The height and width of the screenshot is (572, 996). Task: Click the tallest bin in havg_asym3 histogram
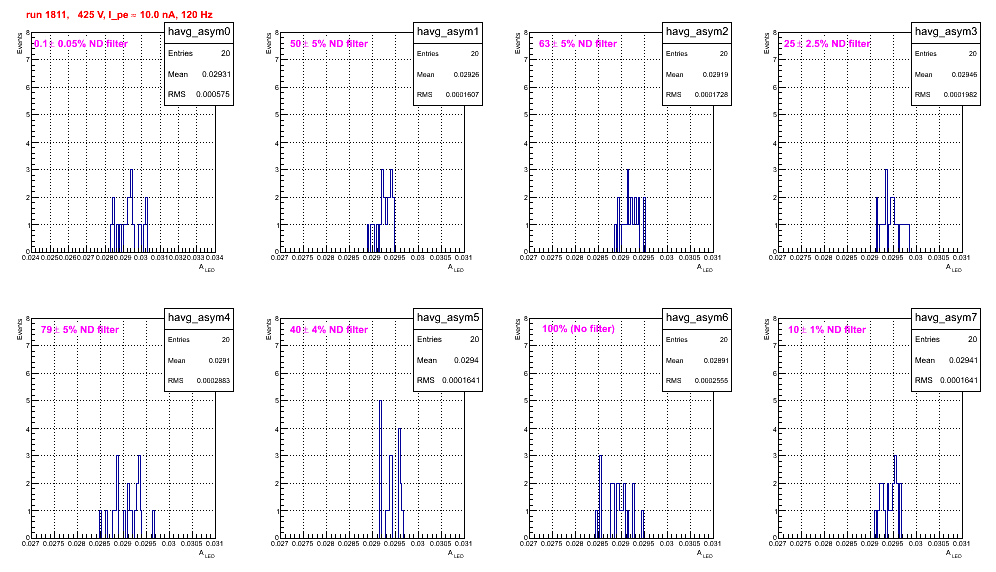pyautogui.click(x=886, y=210)
